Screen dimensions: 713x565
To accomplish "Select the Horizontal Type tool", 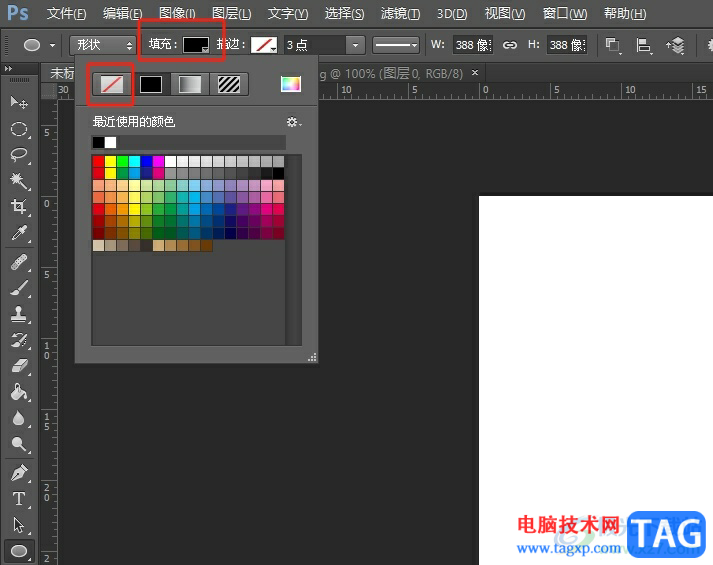I will click(19, 499).
